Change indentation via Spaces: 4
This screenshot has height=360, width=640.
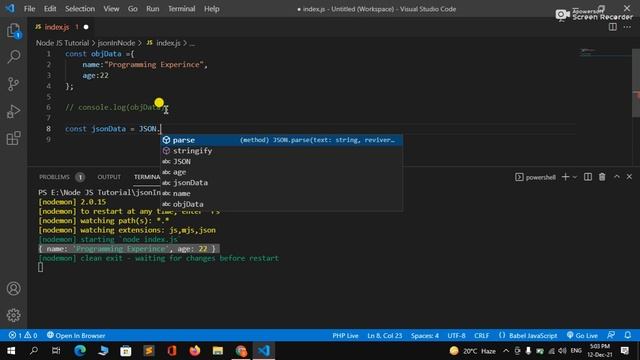[x=424, y=336]
